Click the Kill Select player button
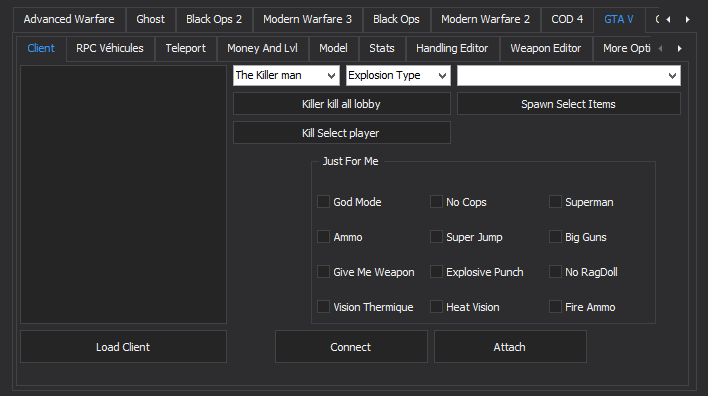 tap(342, 133)
